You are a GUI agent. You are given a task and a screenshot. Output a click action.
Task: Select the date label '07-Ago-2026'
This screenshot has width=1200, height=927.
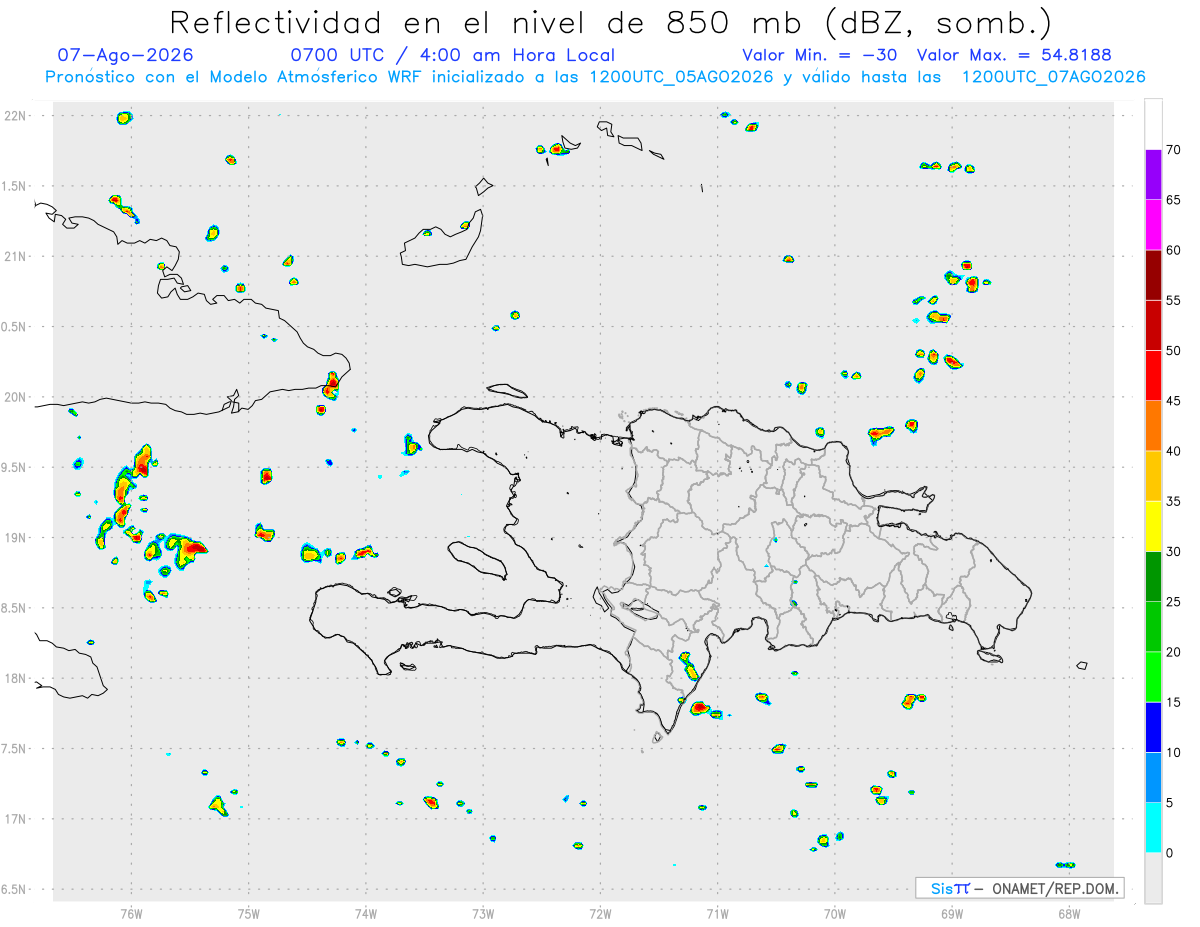(x=125, y=55)
